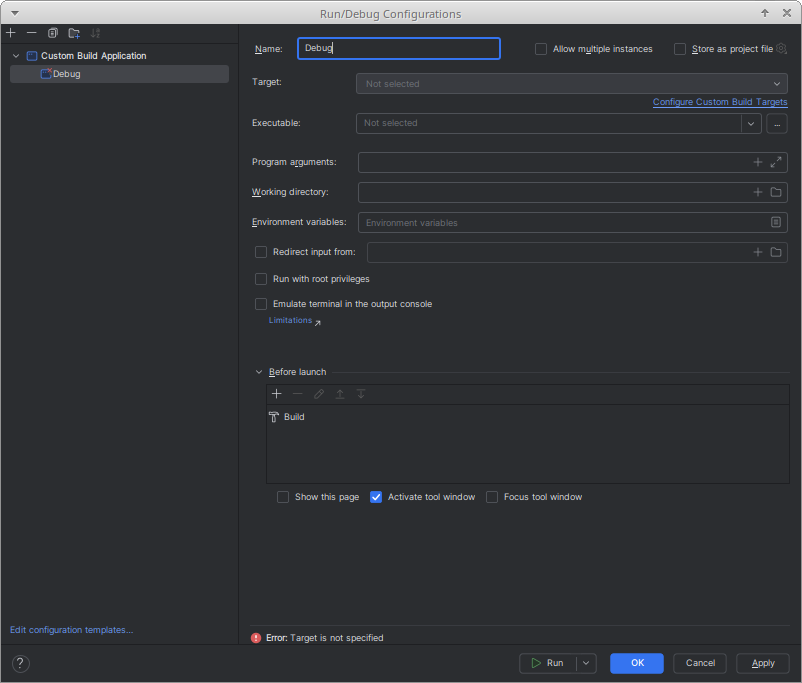802x683 pixels.
Task: Collapse the Custom Build Application node
Action: pos(16,56)
